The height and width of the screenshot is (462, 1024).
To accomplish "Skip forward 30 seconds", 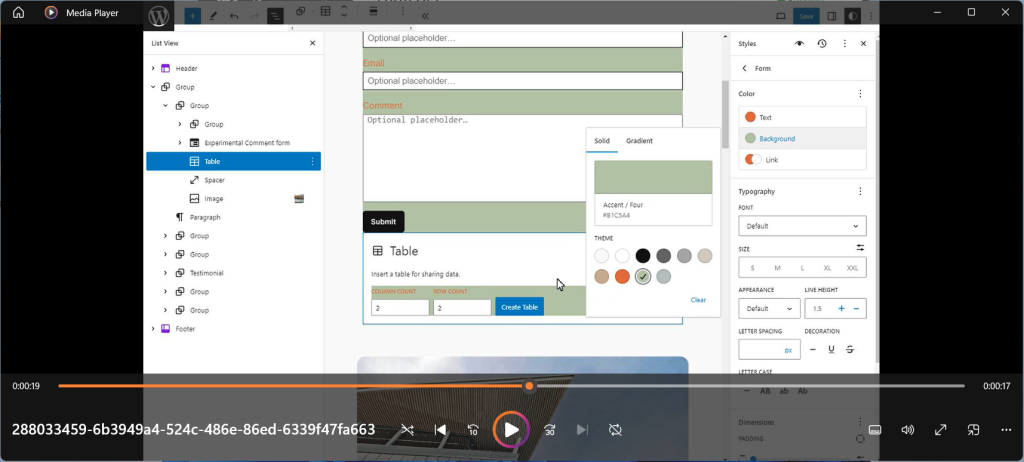I will click(x=549, y=430).
